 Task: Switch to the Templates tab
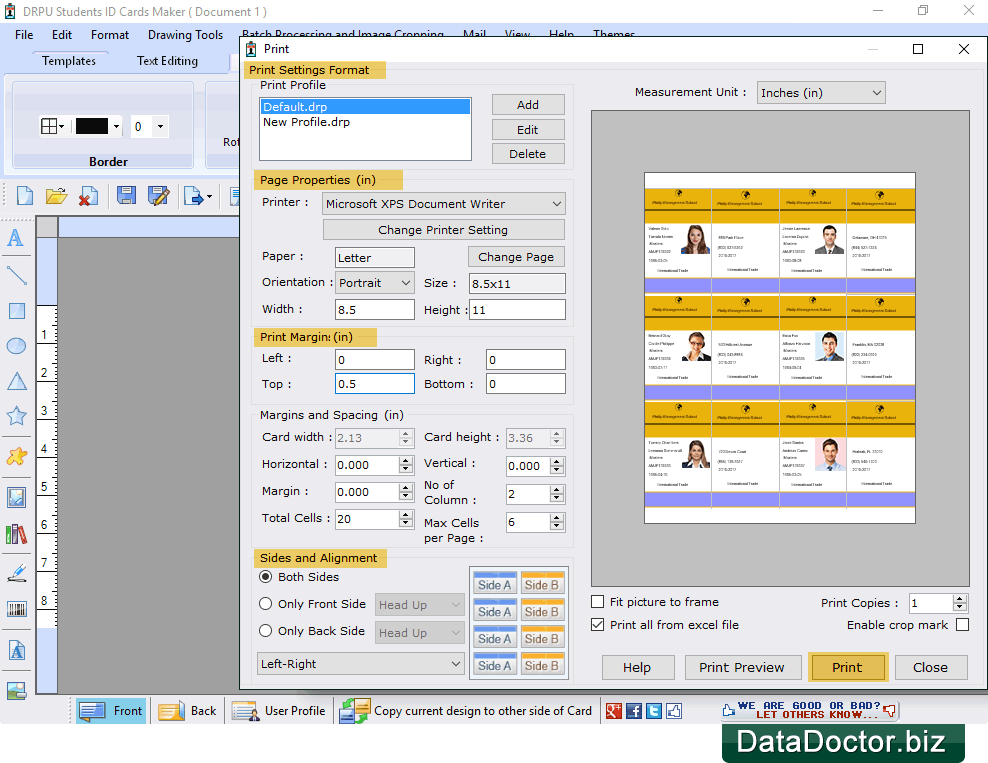[69, 61]
